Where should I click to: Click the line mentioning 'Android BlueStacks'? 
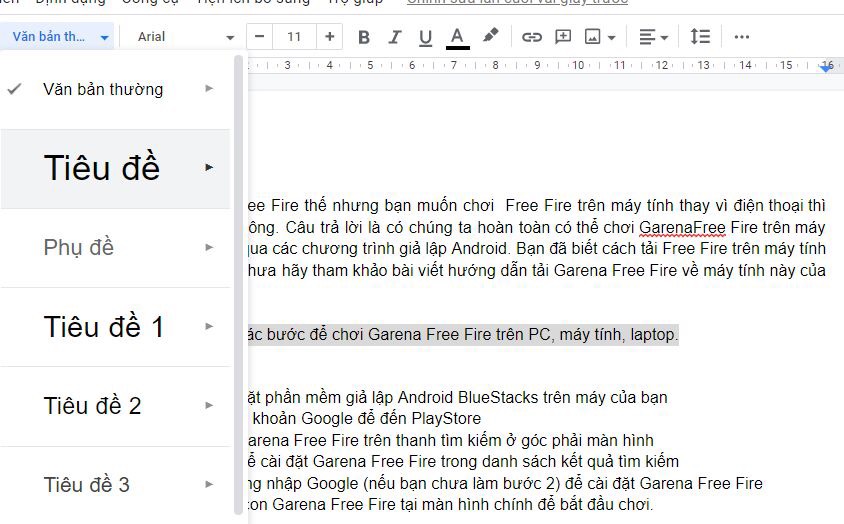[x=458, y=397]
